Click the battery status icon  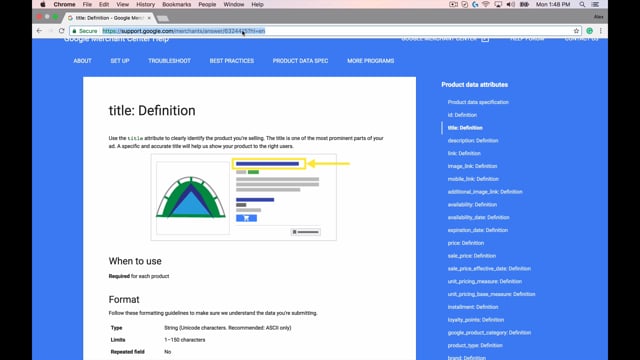coord(524,4)
